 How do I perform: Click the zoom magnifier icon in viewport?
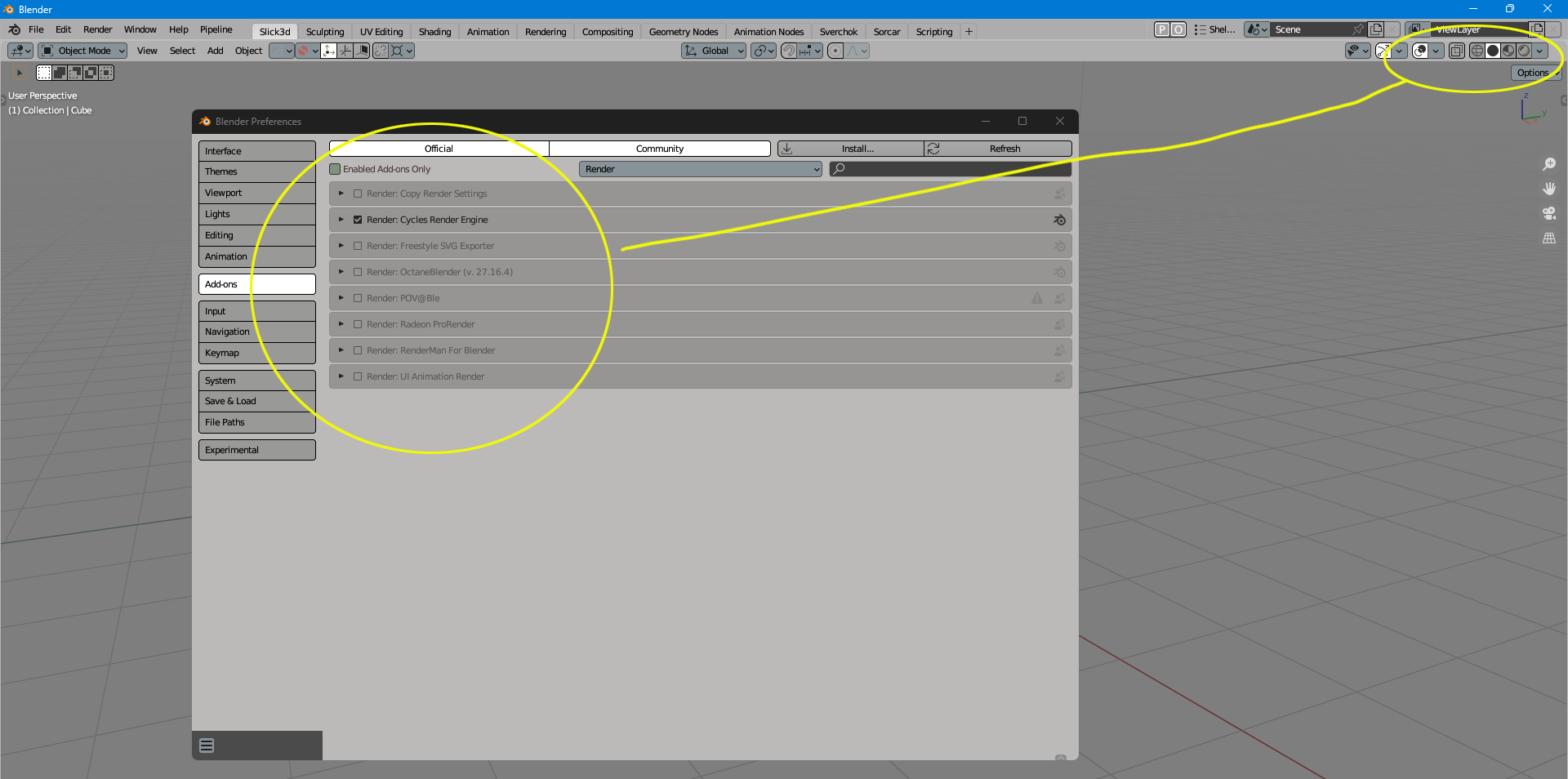[x=1548, y=164]
